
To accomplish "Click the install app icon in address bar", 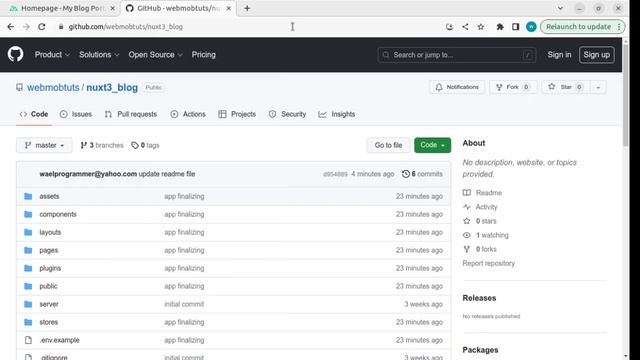I will pyautogui.click(x=449, y=27).
